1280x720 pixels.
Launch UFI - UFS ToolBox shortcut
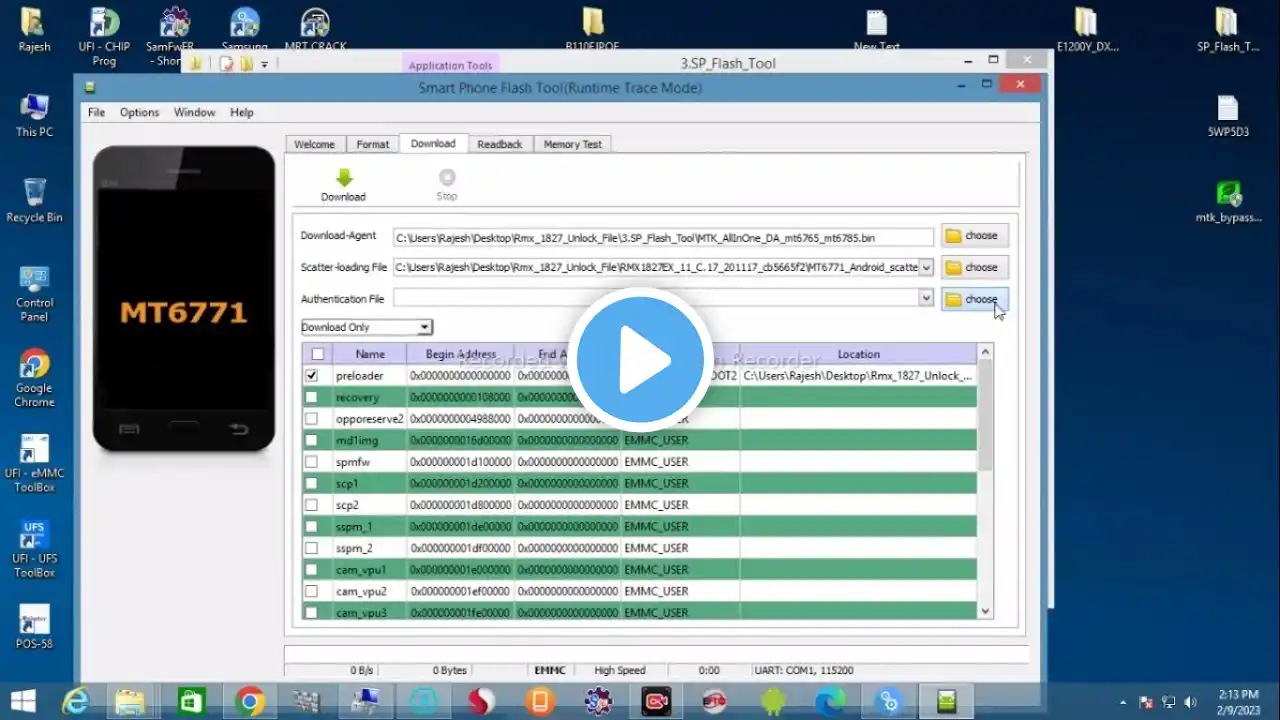34,549
